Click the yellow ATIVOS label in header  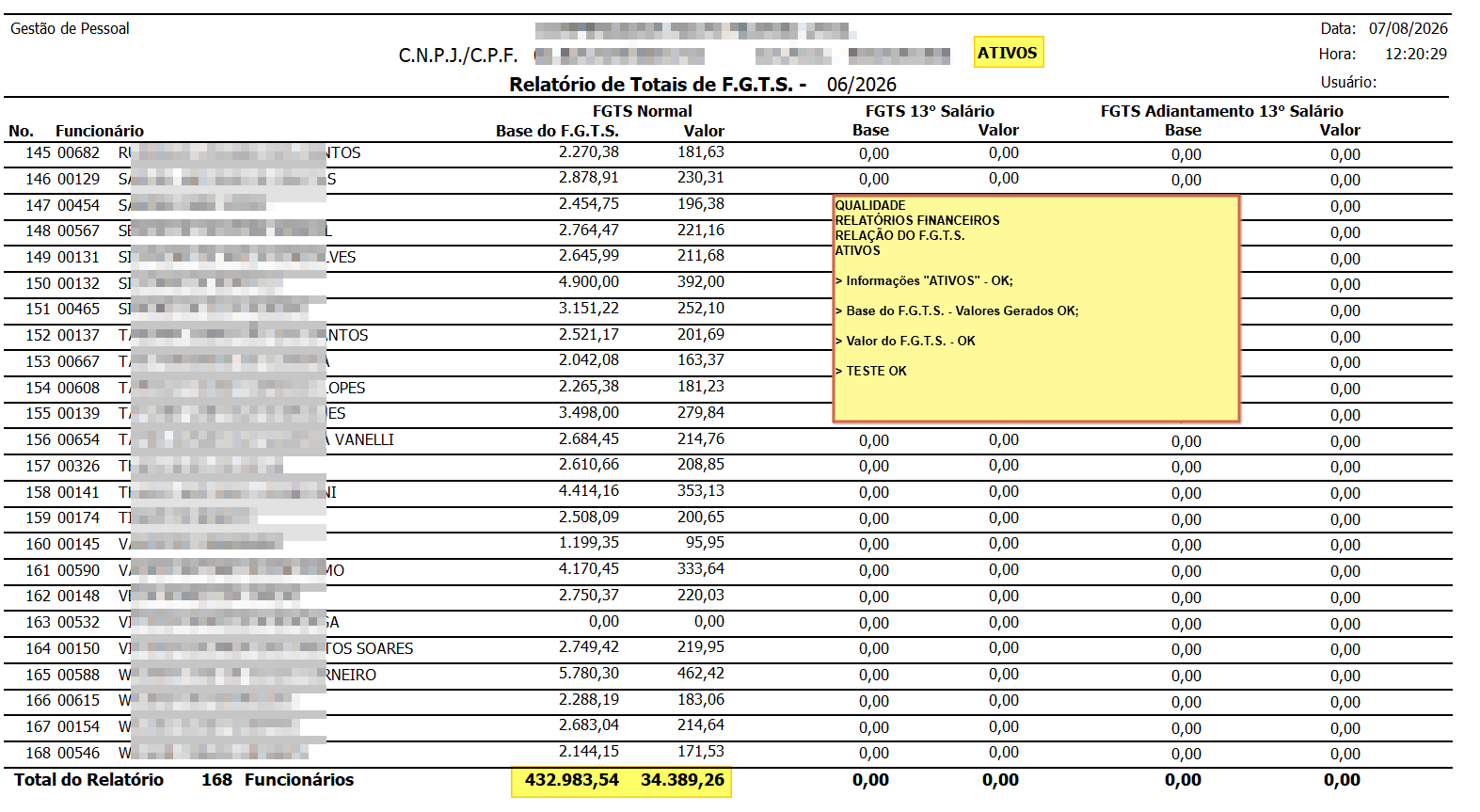pos(1008,53)
